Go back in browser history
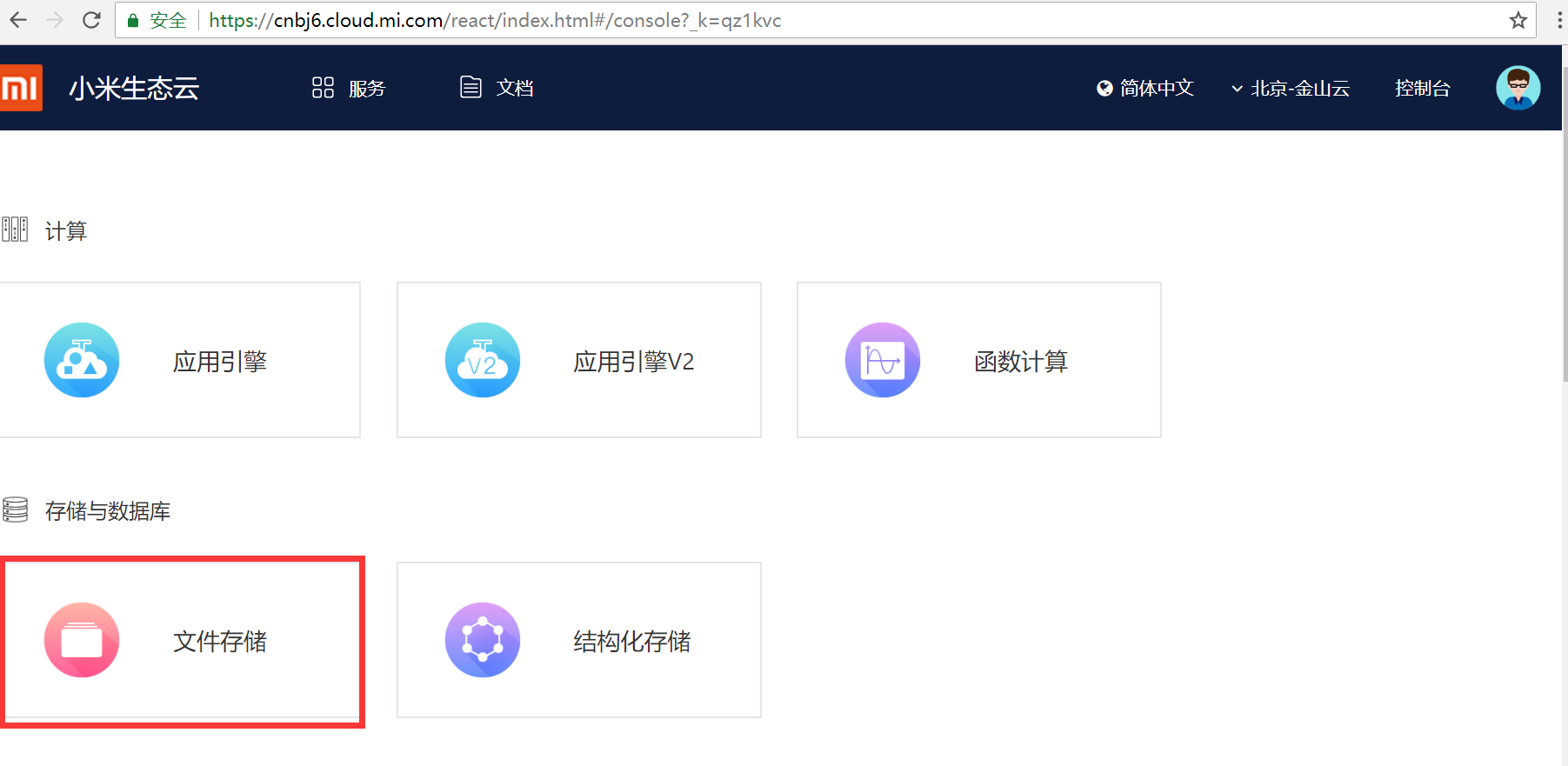The width and height of the screenshot is (1568, 766). 18,20
